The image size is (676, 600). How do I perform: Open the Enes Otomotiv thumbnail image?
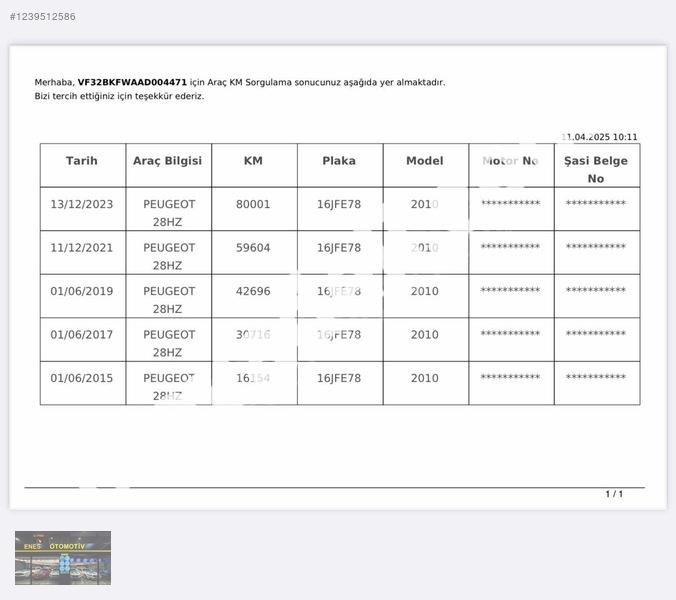tap(63, 558)
